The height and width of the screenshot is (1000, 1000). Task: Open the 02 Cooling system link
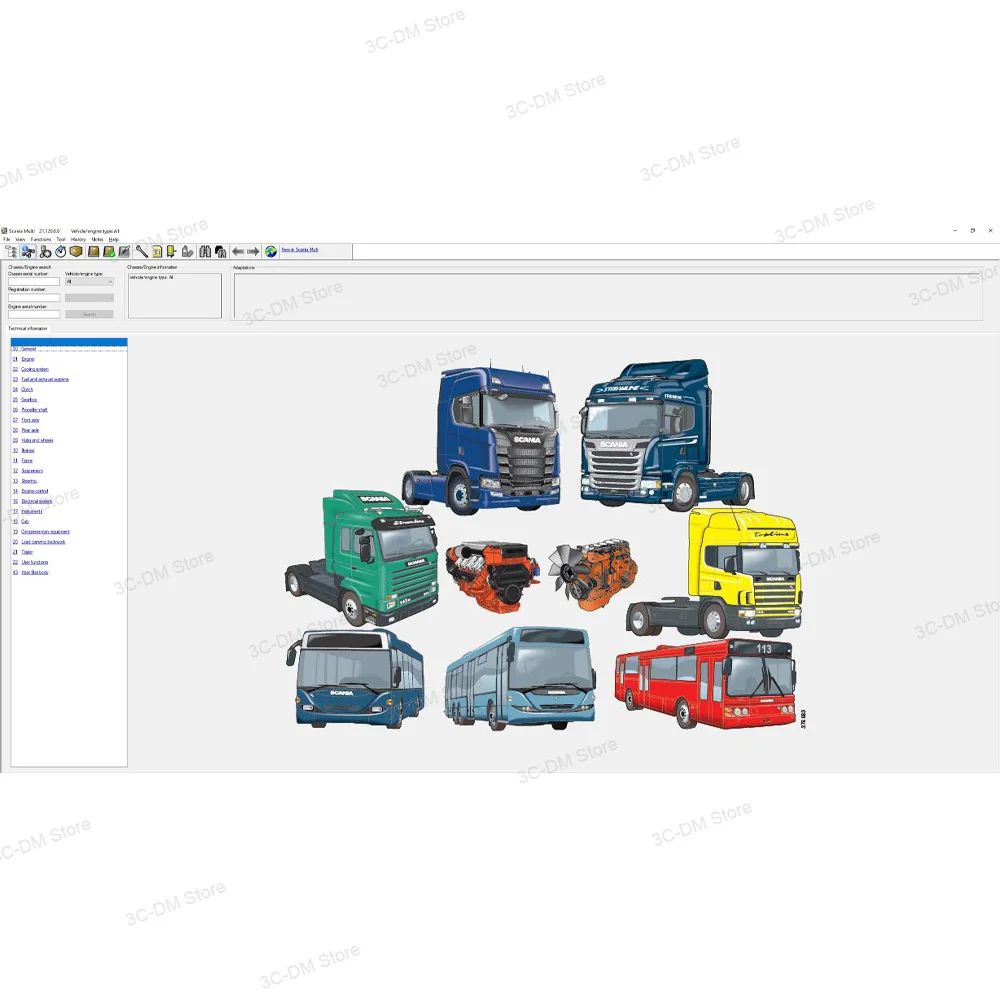click(x=31, y=369)
